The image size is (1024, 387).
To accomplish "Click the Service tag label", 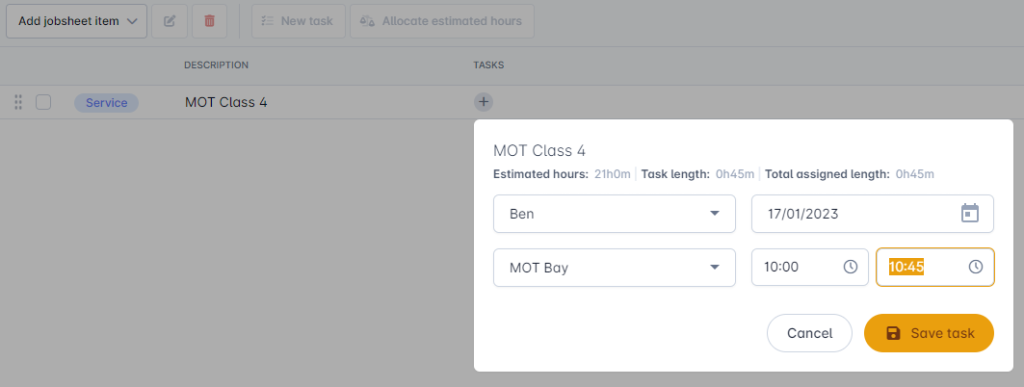I will (x=106, y=102).
